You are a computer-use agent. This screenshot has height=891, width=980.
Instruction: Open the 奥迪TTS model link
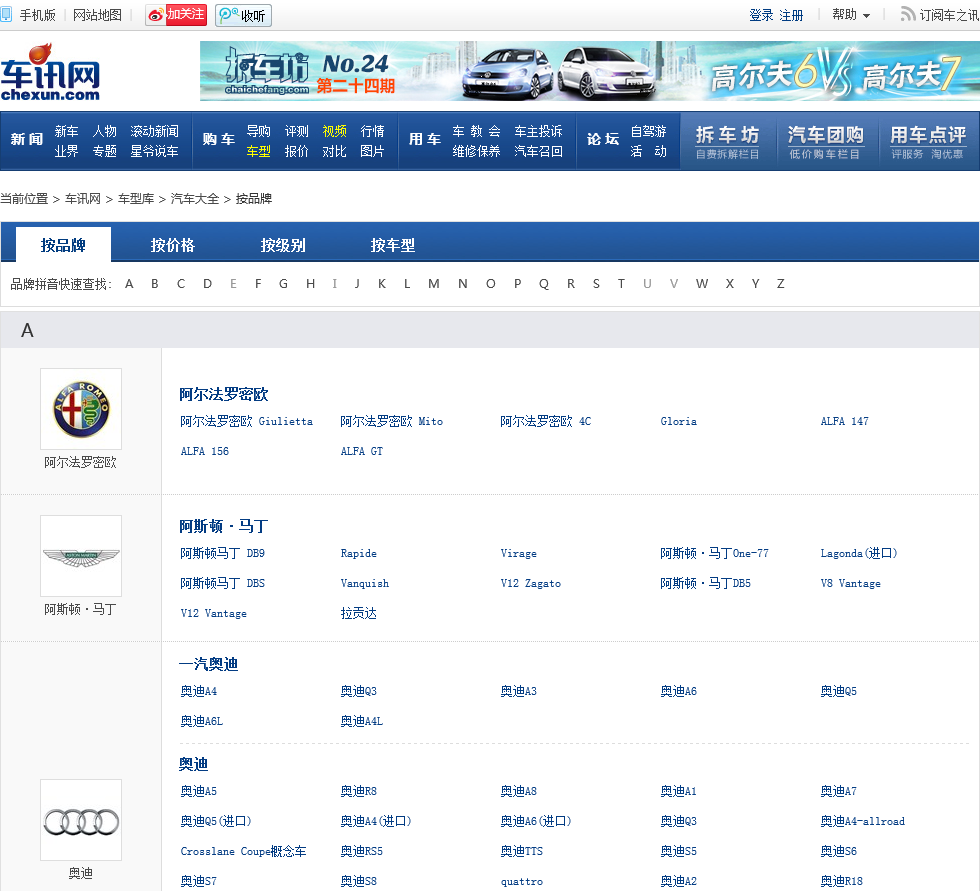521,851
